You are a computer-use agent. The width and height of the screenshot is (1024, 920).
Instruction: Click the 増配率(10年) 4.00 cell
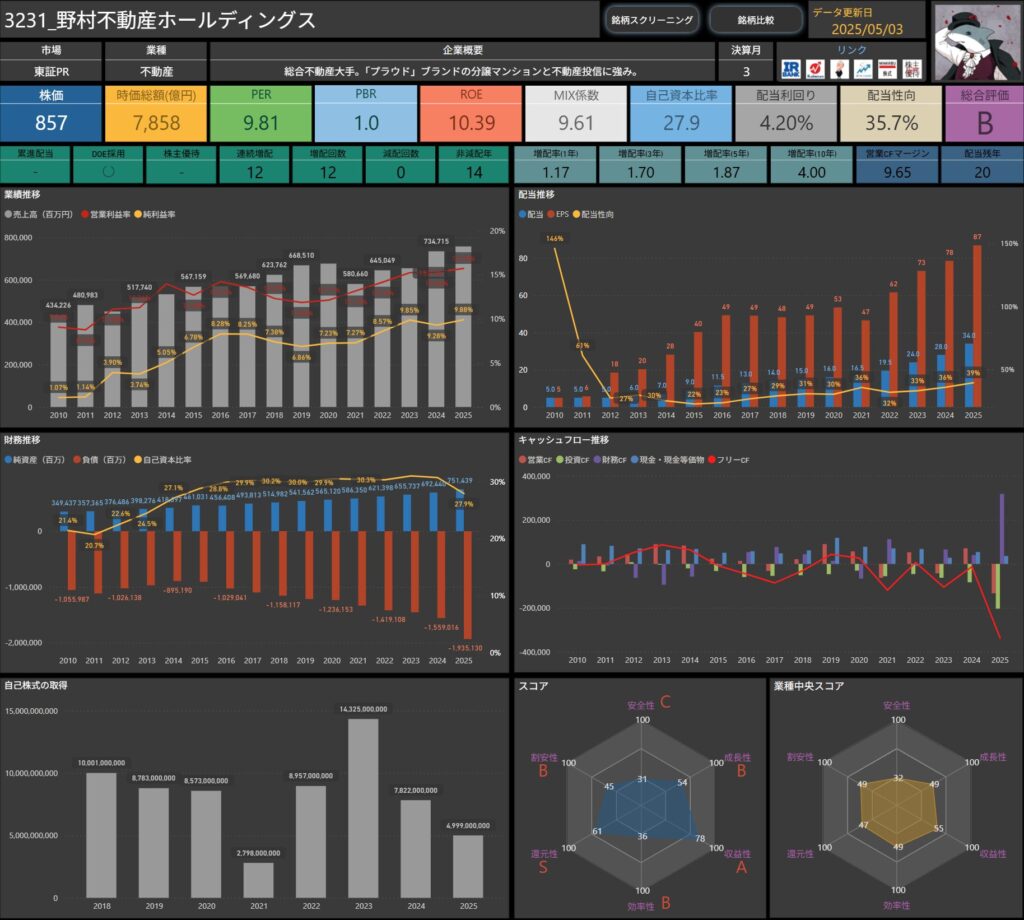pyautogui.click(x=812, y=165)
